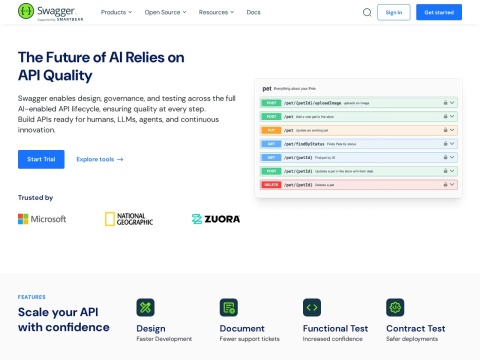Screen dimensions: 480x360
Task: Click the Functional Test code icon
Action: (x=312, y=307)
